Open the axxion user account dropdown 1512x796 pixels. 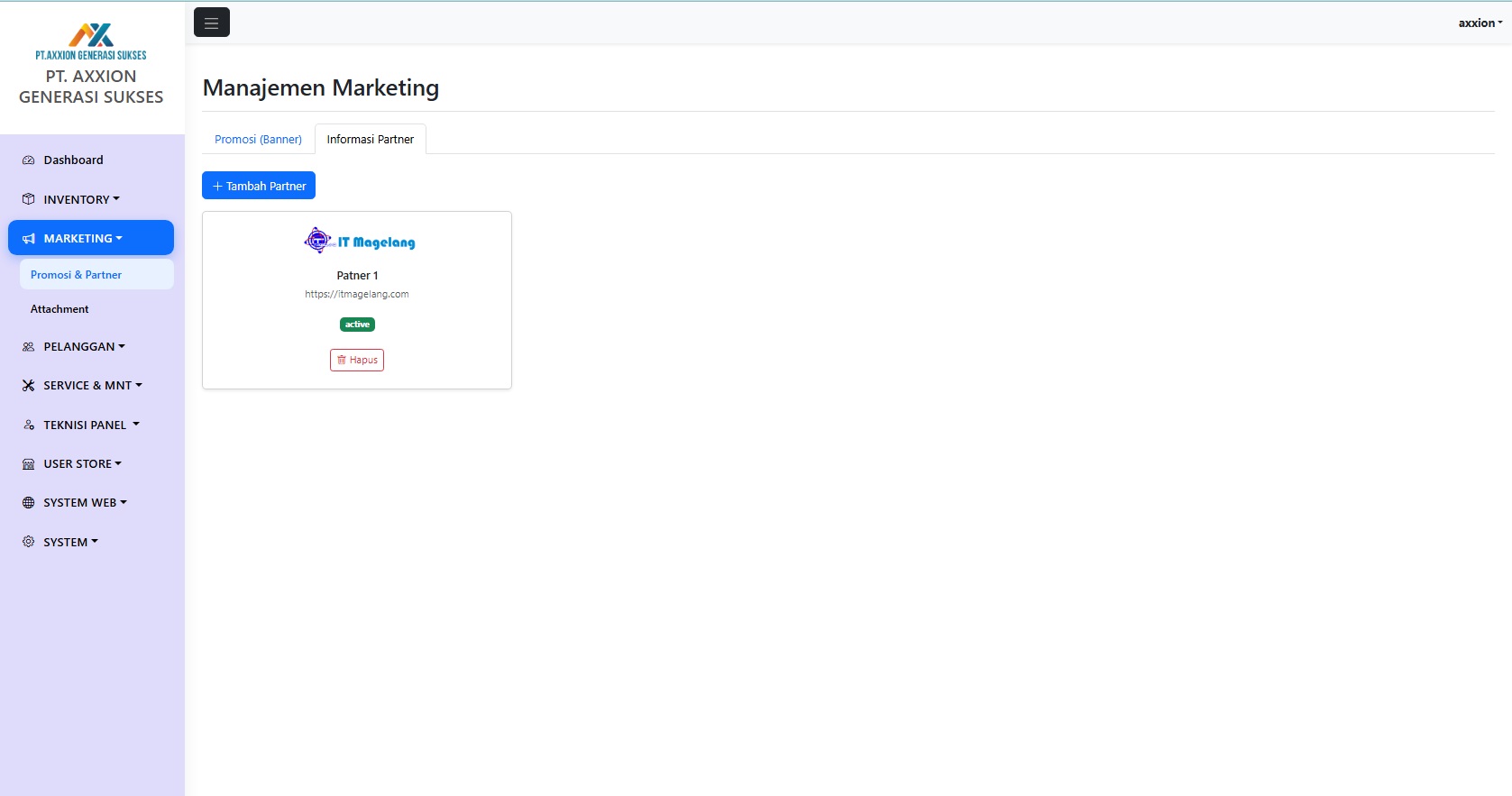click(x=1480, y=23)
